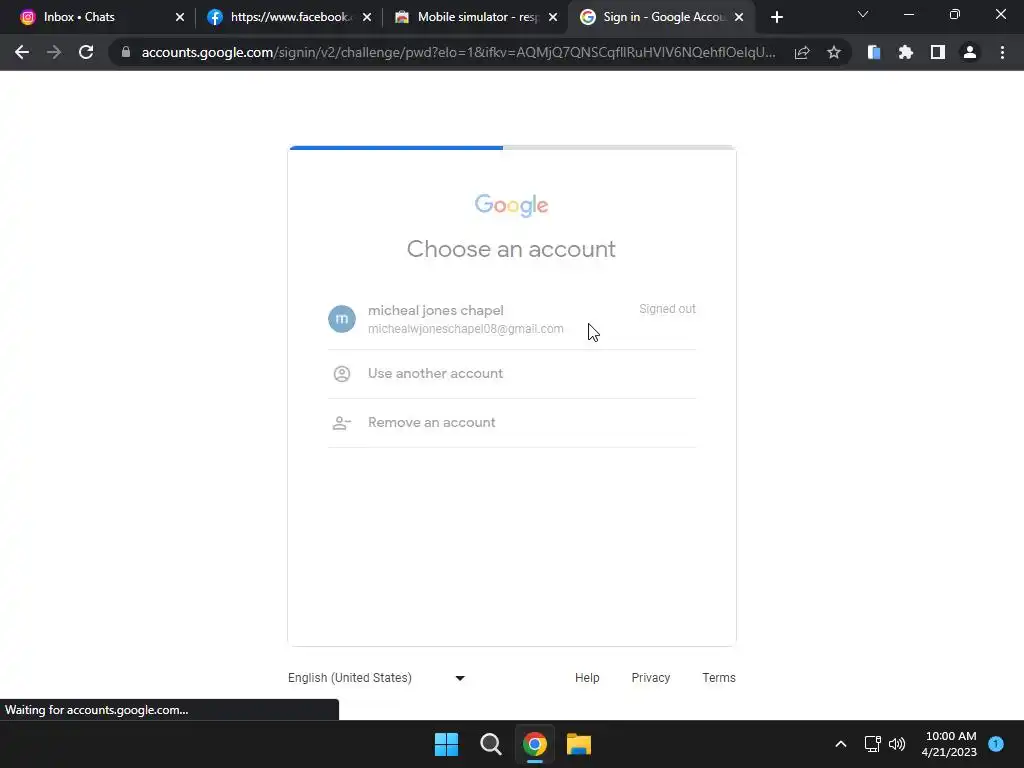Click the volume speaker icon

coord(897,744)
